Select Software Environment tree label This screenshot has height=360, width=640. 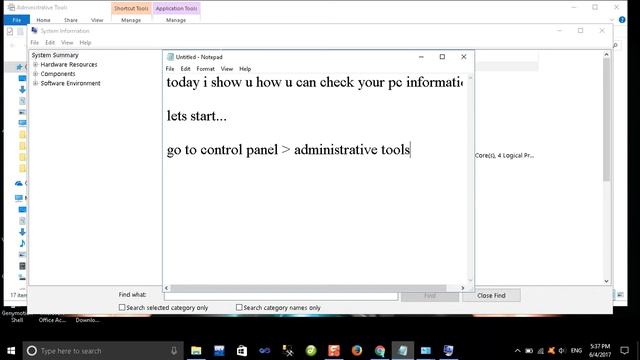click(70, 83)
